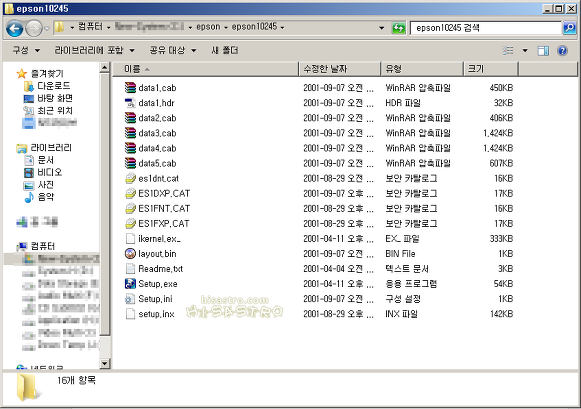This screenshot has height=409, width=581.
Task: Click the search magnifier button
Action: tap(569, 28)
